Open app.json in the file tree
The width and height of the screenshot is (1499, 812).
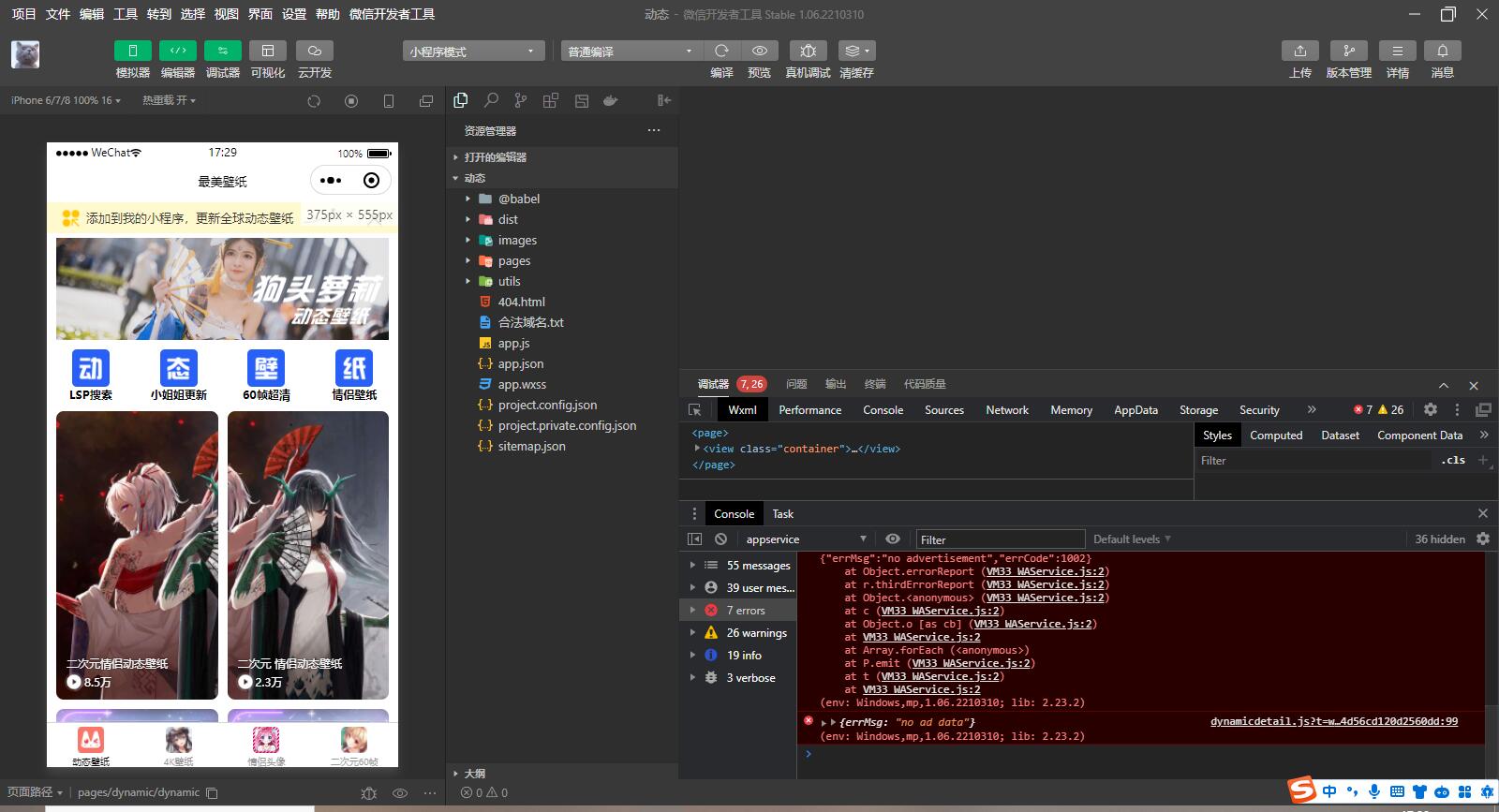click(520, 363)
